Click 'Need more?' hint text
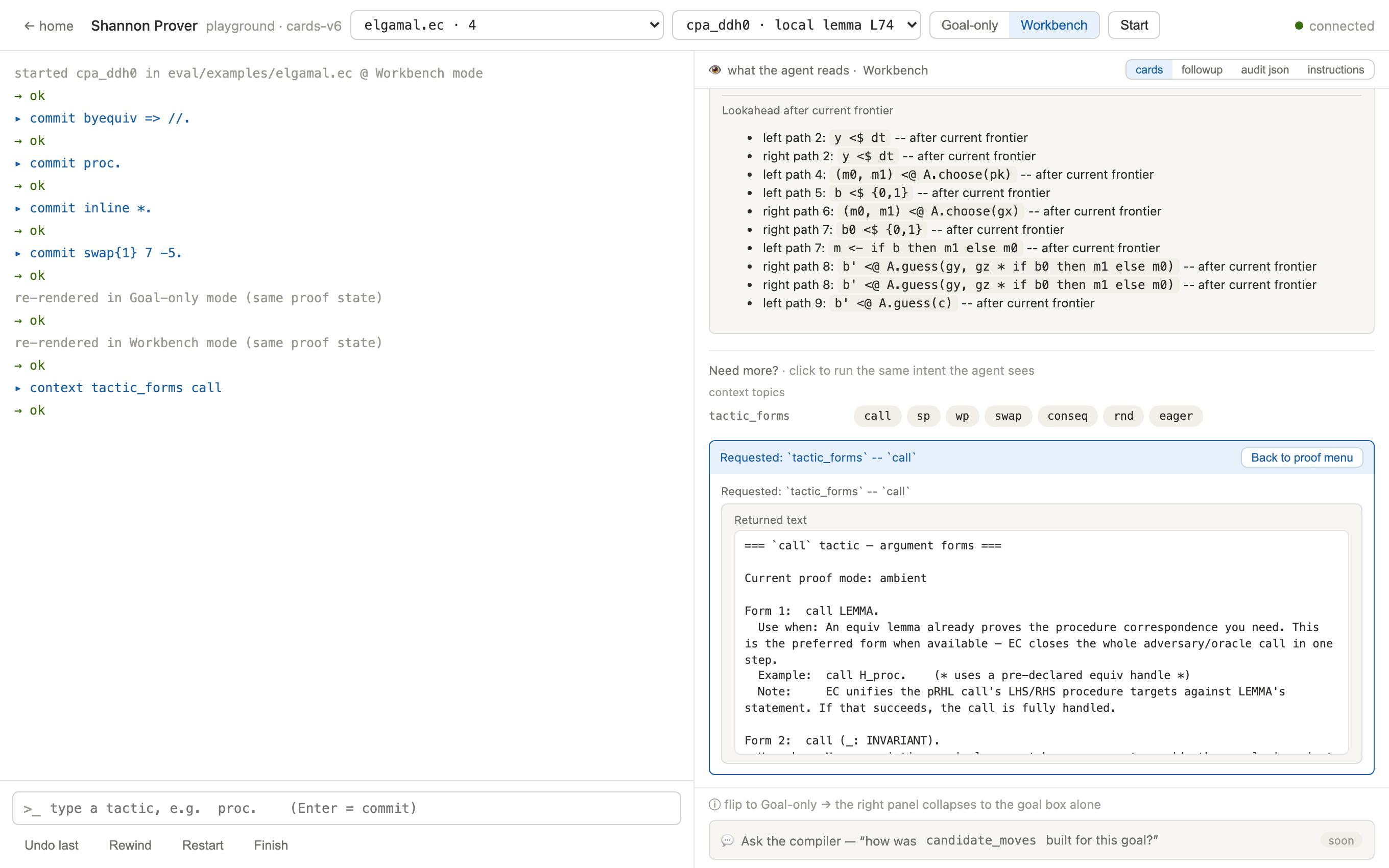Viewport: 1389px width, 868px height. (744, 370)
